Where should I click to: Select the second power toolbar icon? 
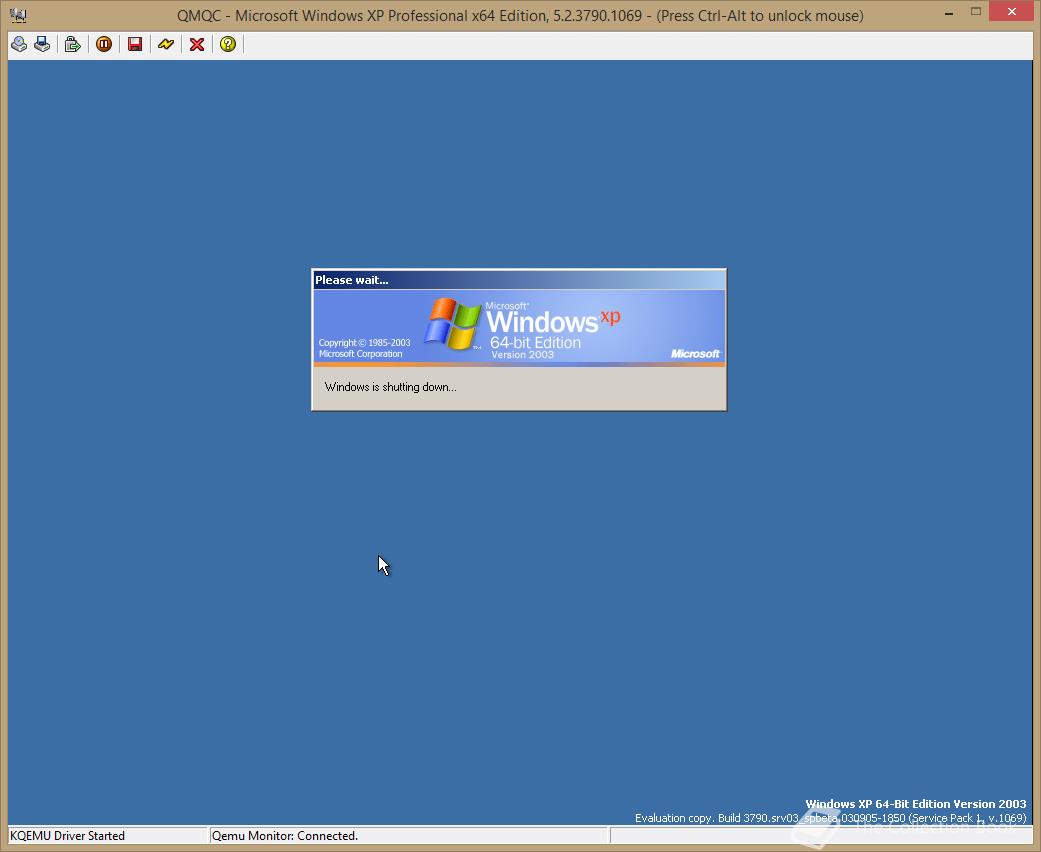[42, 44]
